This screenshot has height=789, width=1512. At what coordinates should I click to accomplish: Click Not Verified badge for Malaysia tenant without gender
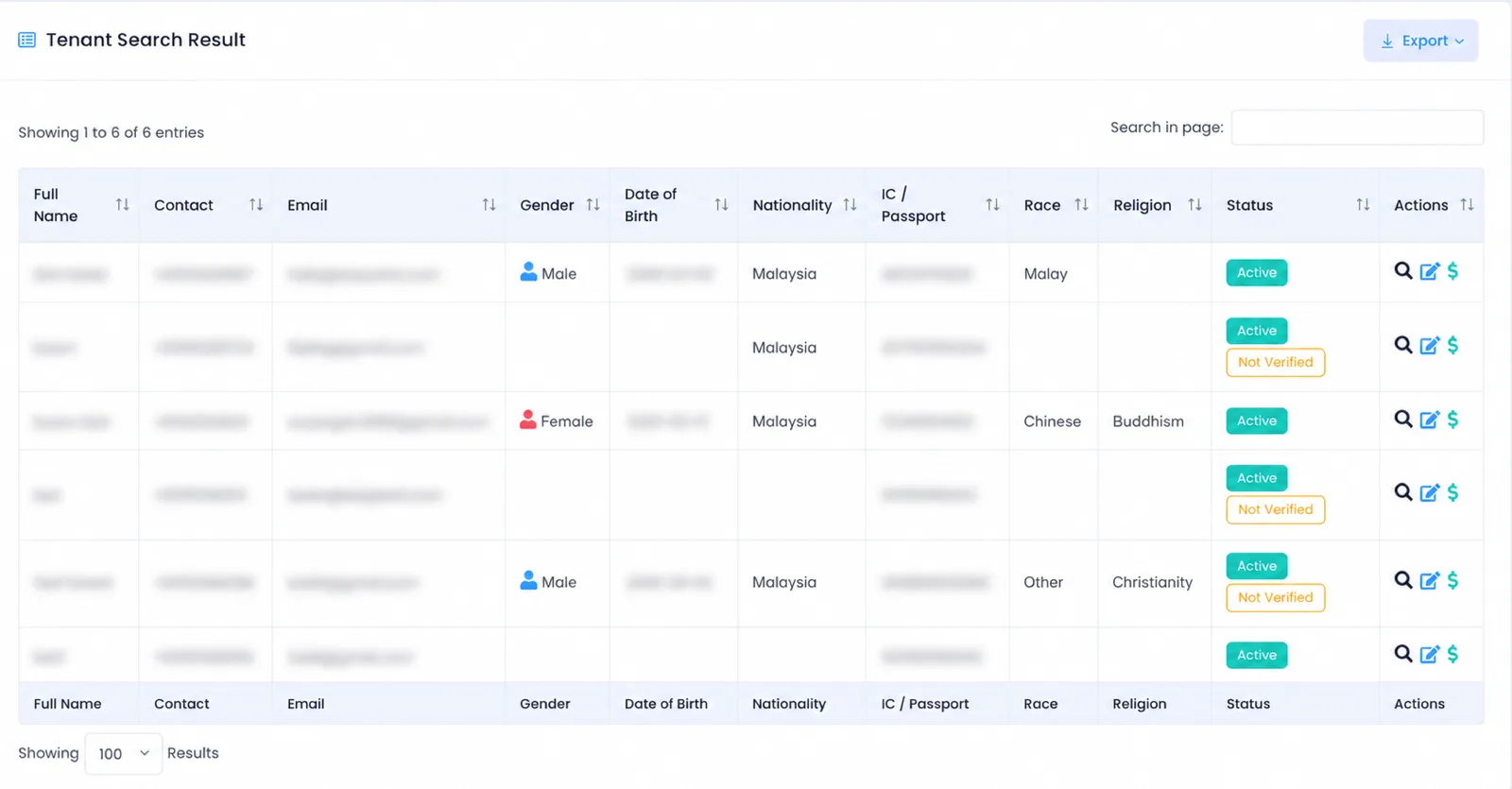coord(1276,362)
